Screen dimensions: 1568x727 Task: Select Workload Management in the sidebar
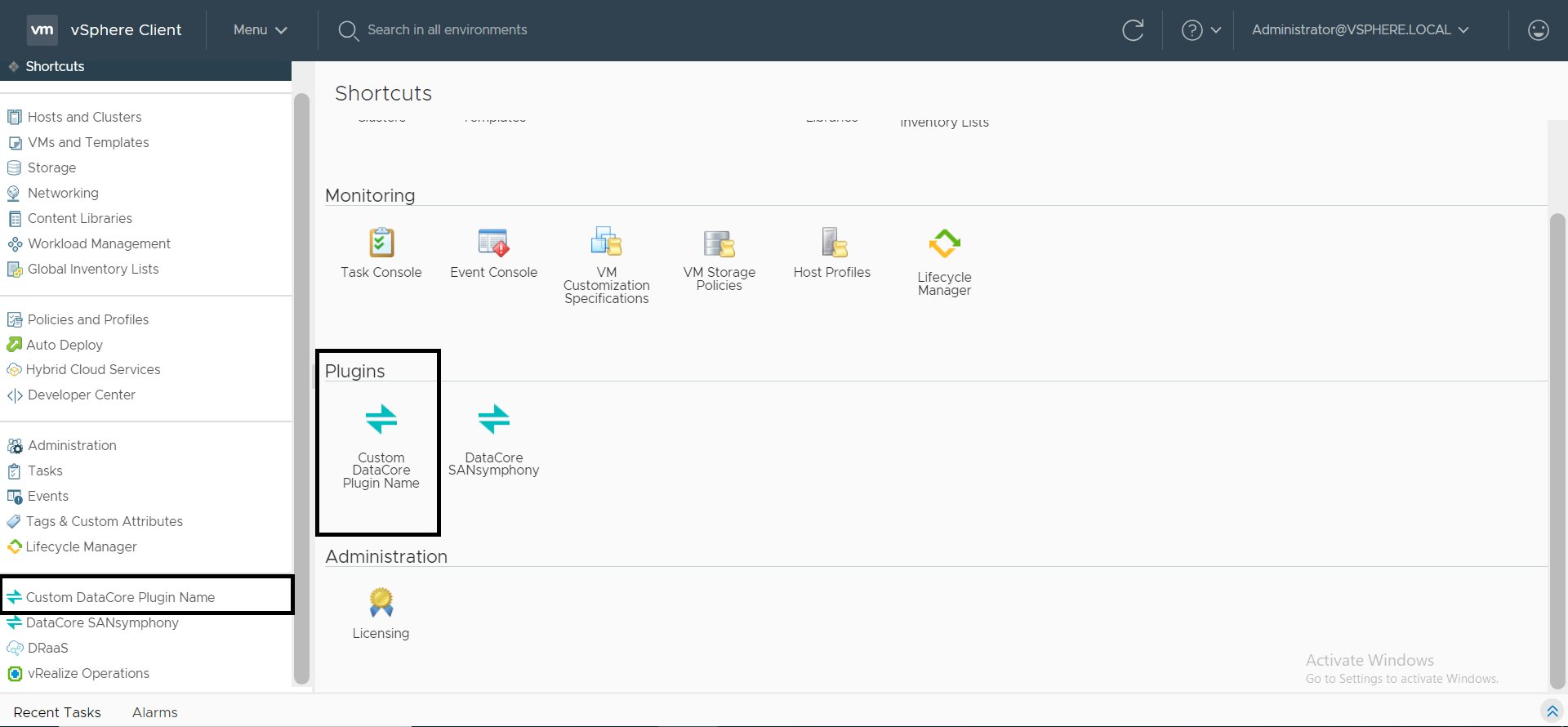pos(99,243)
